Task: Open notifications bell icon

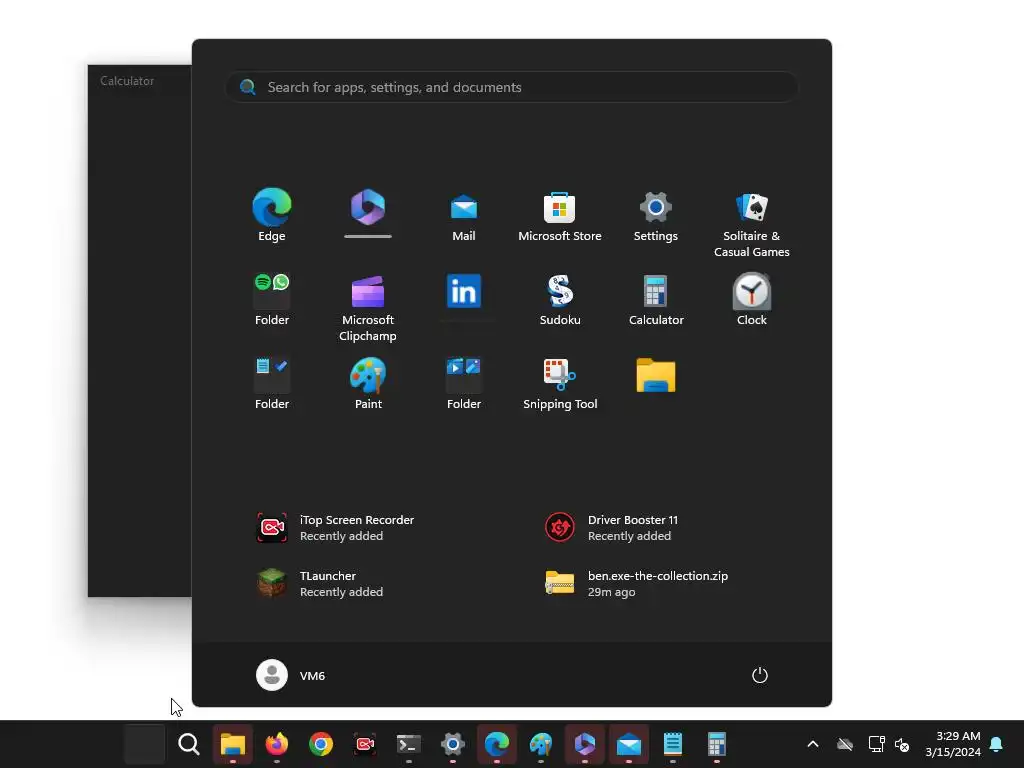Action: (997, 744)
